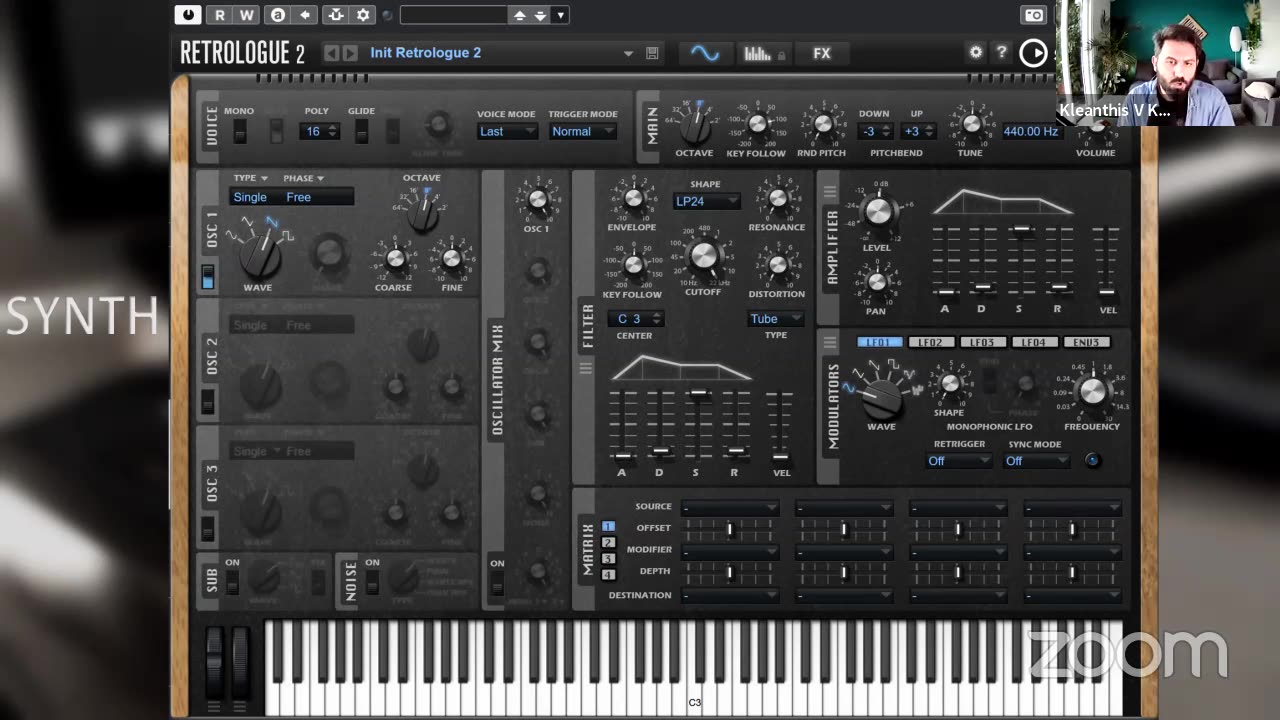Open the filter Shape LP24 dropdown
This screenshot has width=1280, height=720.
(706, 201)
